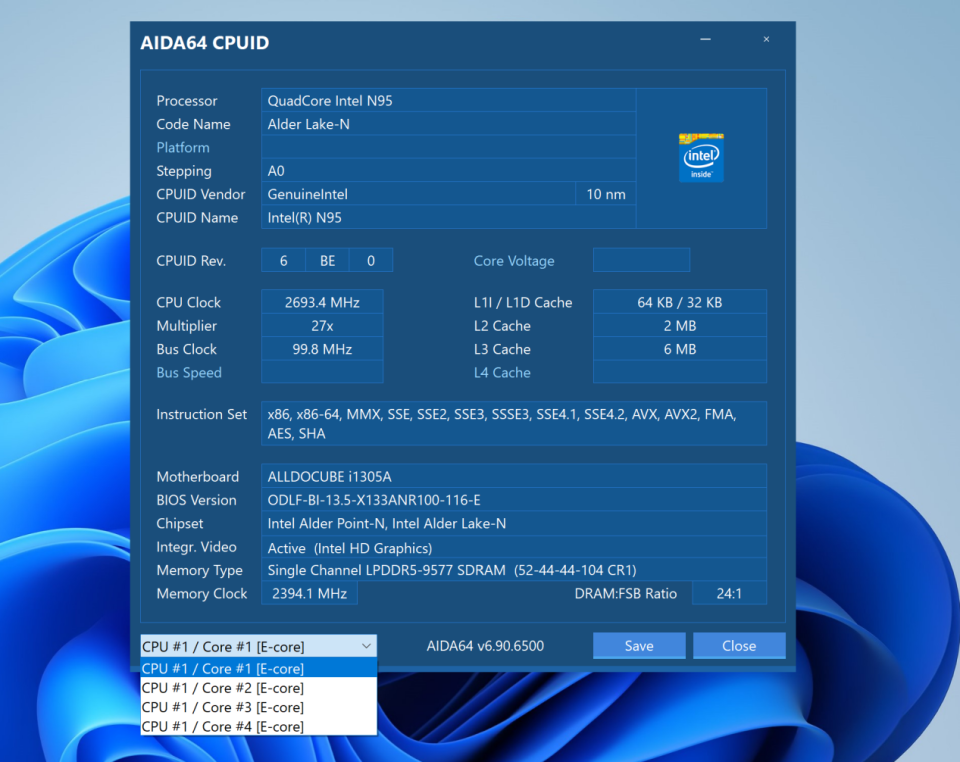
Task: Click the Processor value QuadCore Intel N95
Action: (449, 100)
